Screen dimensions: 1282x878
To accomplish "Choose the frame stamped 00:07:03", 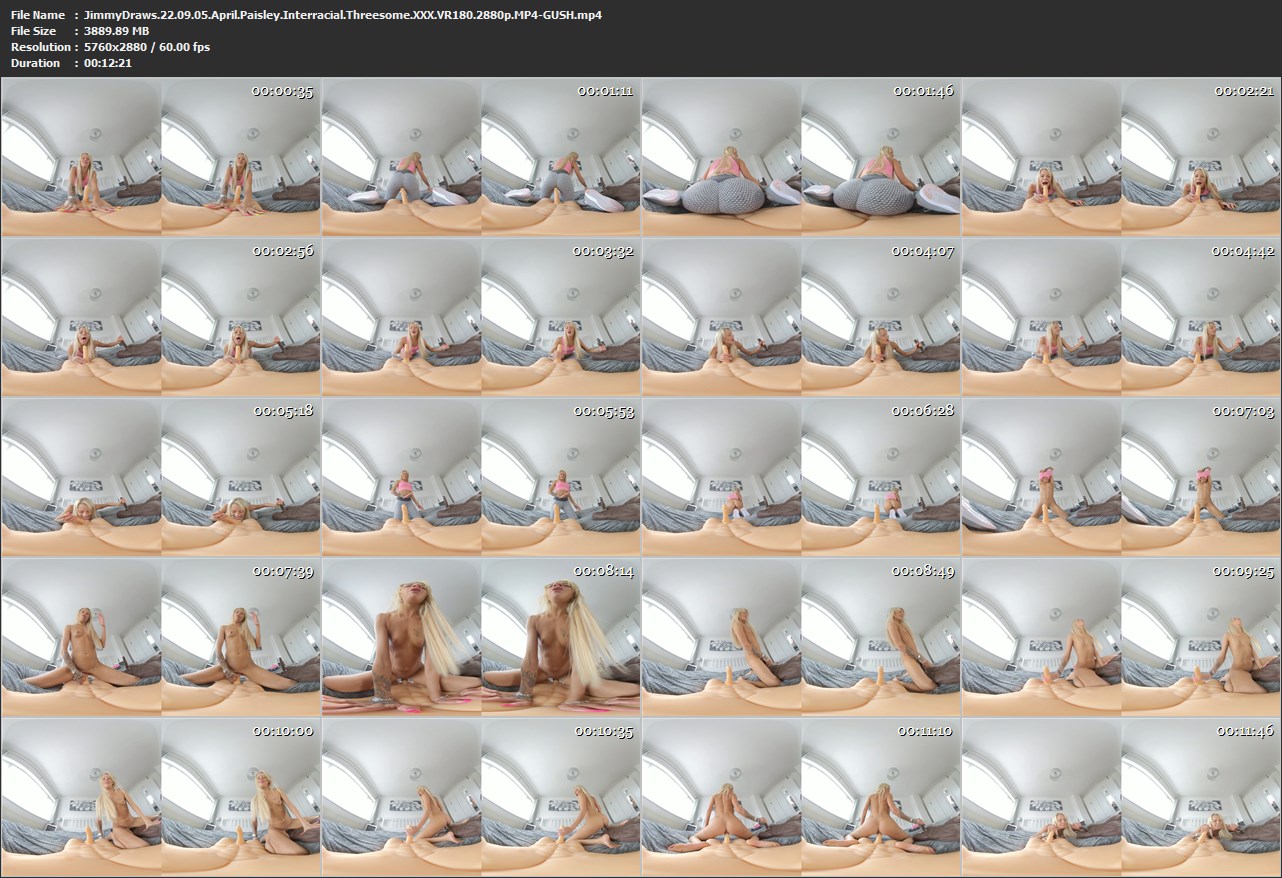I will click(1120, 478).
